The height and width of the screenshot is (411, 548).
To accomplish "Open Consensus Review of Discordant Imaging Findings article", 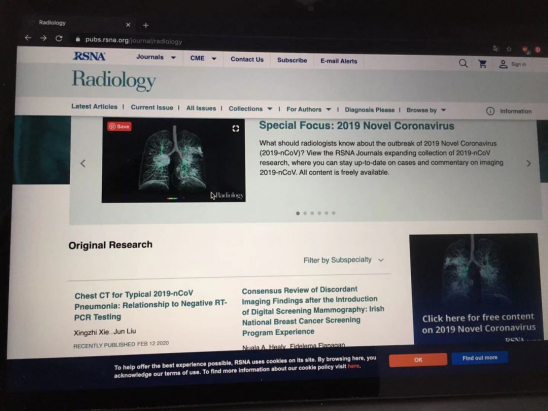I will (313, 311).
